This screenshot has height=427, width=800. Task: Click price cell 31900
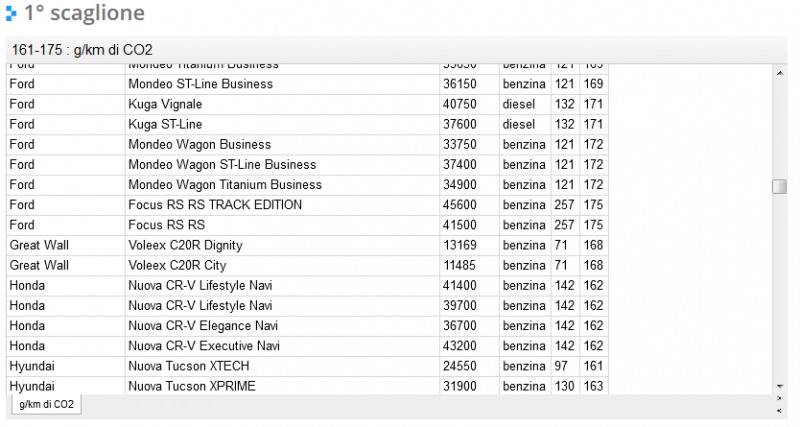470,386
